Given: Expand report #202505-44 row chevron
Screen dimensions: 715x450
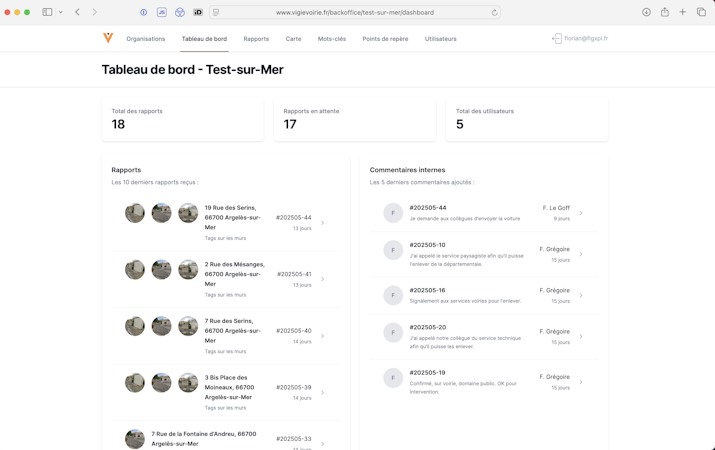Looking at the screenshot, I should click(322, 223).
